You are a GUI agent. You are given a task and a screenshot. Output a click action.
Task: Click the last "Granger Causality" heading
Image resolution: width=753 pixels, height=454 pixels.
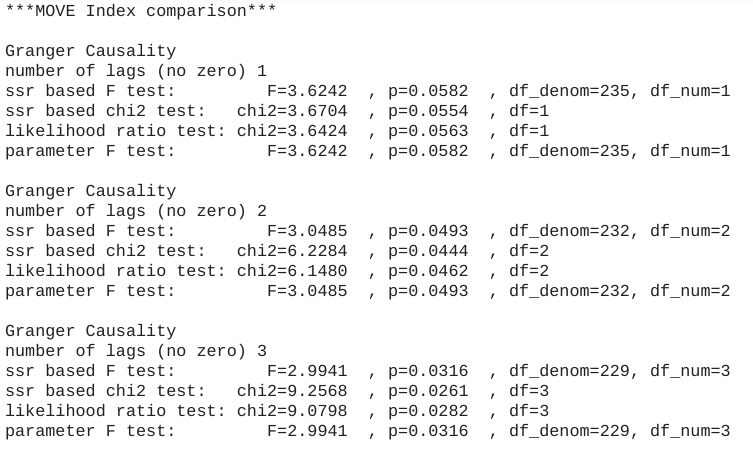pyautogui.click(x=90, y=331)
